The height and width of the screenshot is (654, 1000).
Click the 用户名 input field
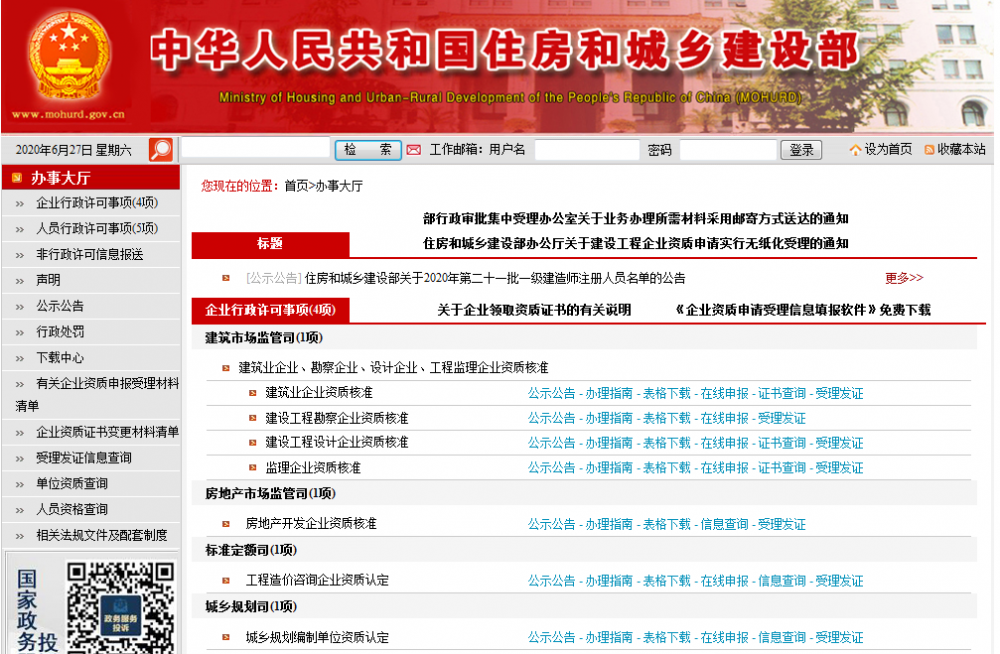click(586, 149)
